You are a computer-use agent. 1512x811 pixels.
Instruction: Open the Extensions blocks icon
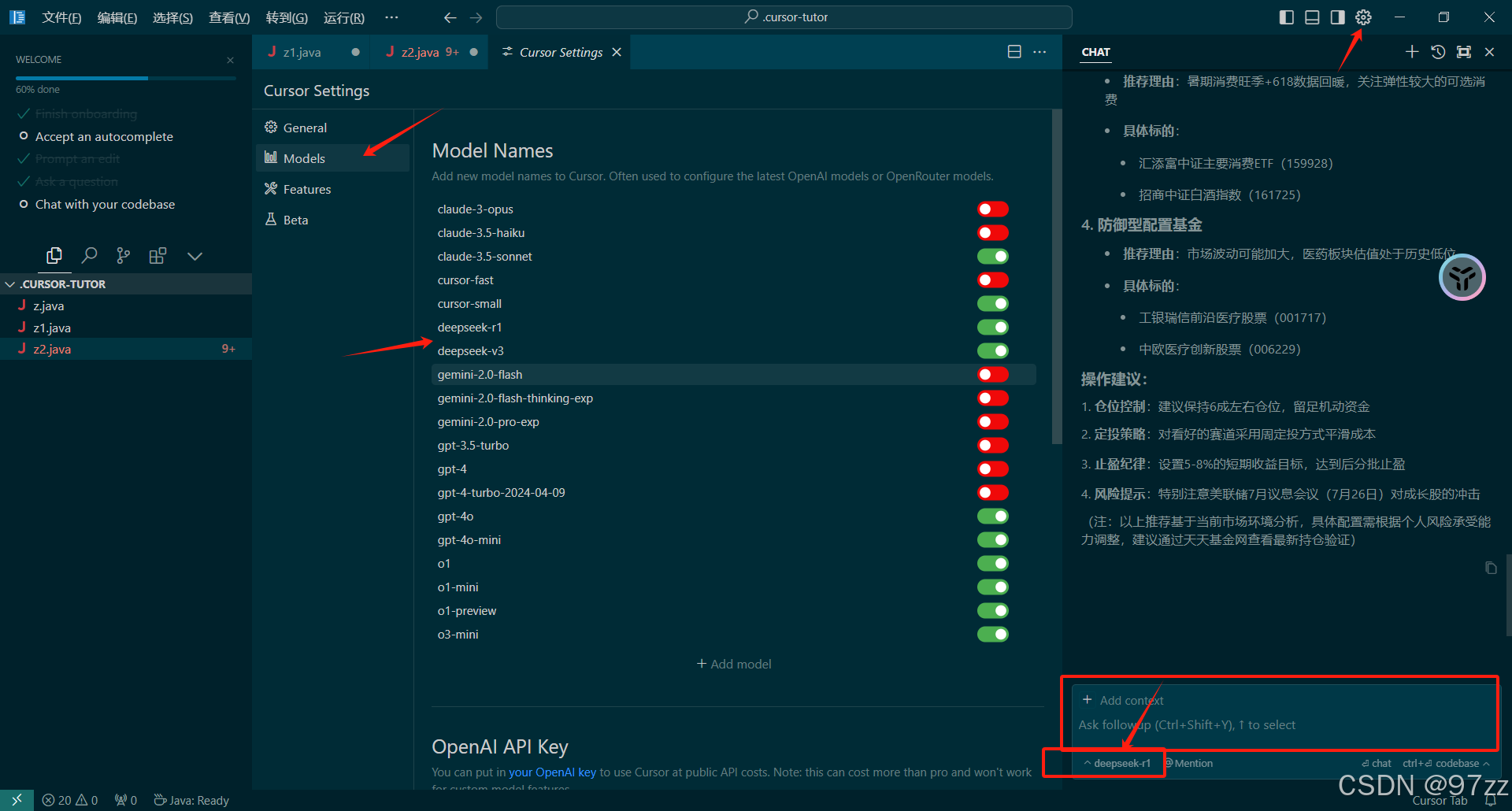pyautogui.click(x=157, y=255)
